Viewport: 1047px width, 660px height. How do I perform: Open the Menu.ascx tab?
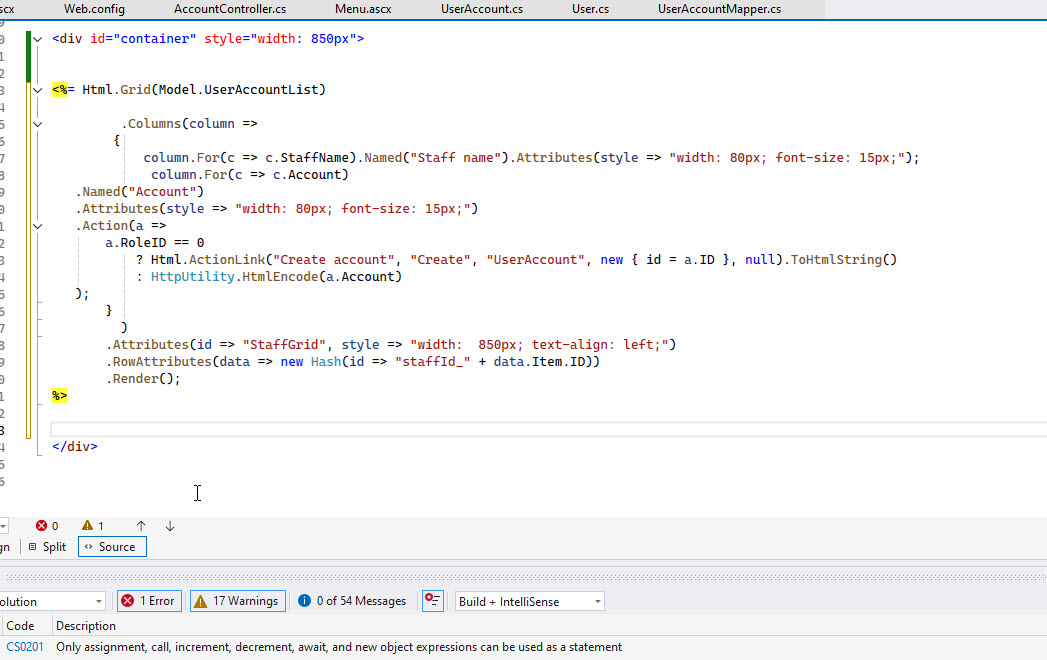point(363,9)
